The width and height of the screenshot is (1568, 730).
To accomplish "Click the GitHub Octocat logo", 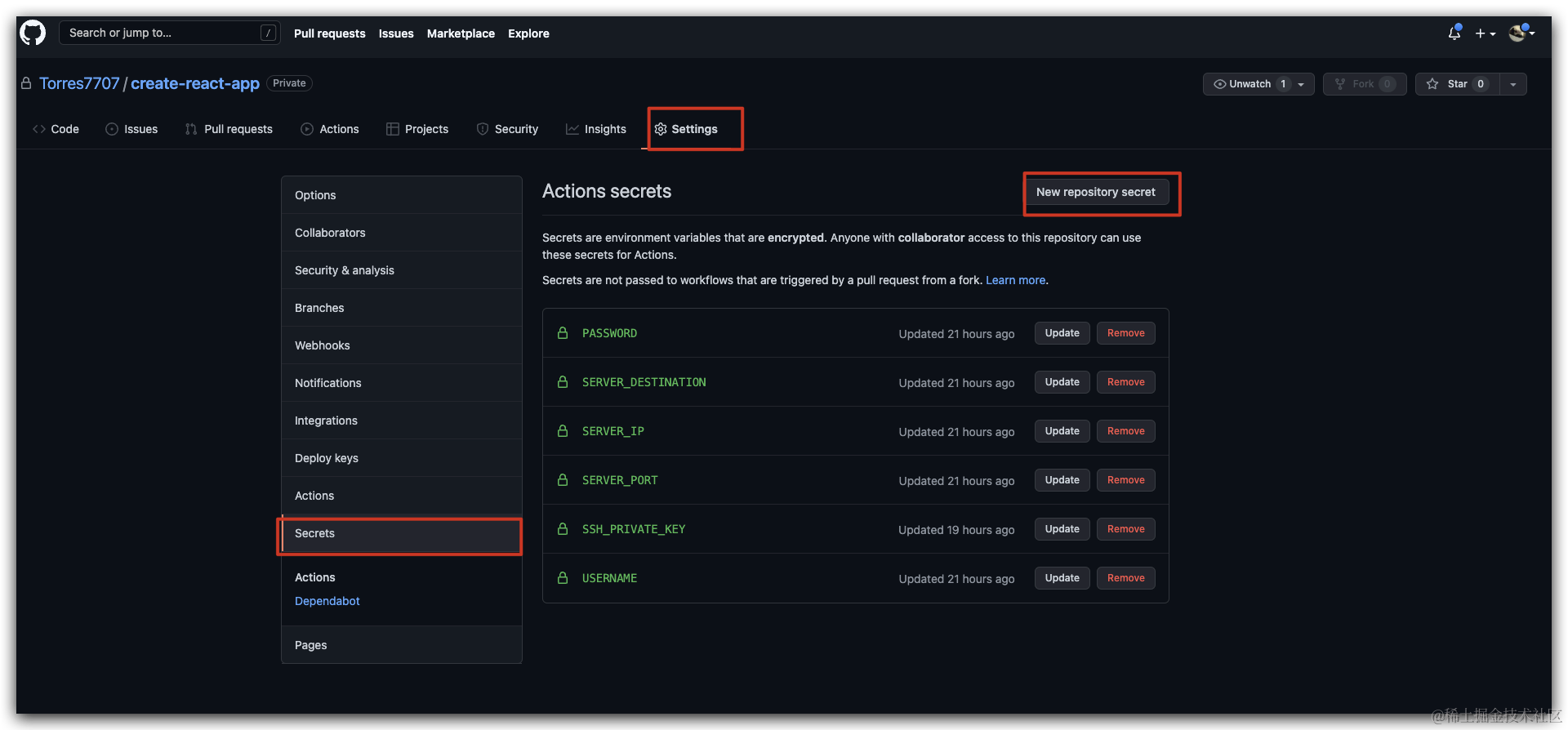I will click(33, 33).
